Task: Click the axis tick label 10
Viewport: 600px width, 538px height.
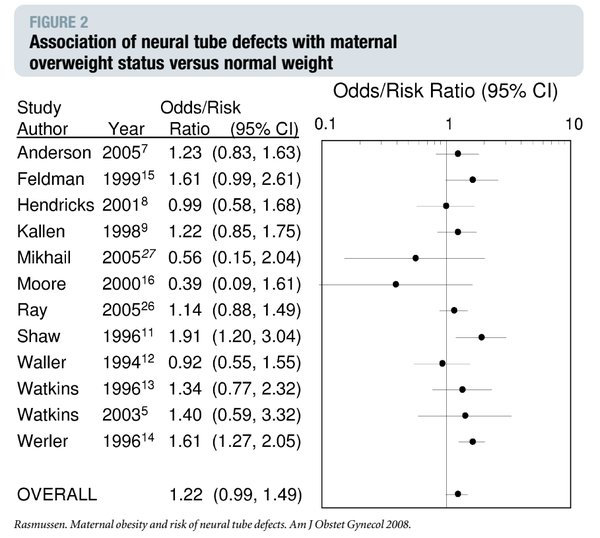Action: [x=573, y=124]
